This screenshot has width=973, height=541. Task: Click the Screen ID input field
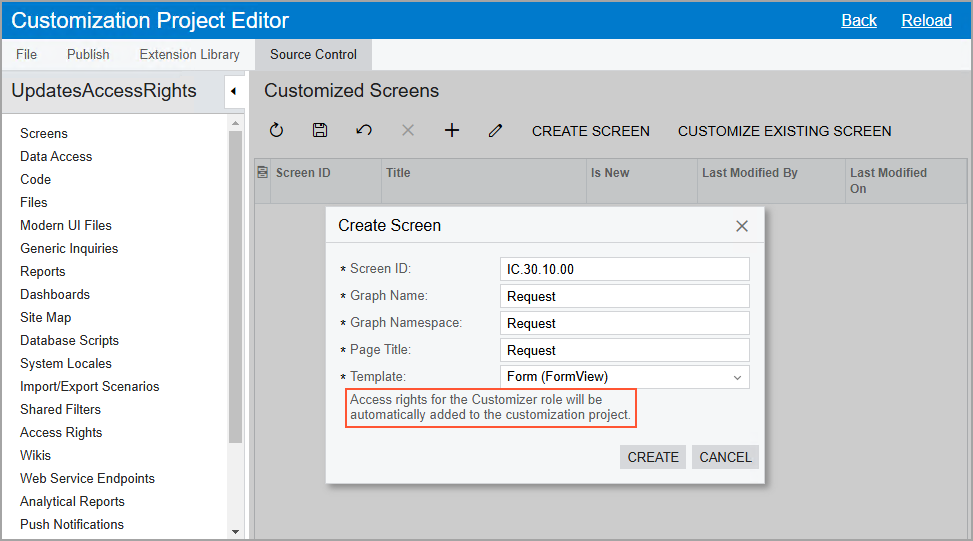click(x=624, y=269)
